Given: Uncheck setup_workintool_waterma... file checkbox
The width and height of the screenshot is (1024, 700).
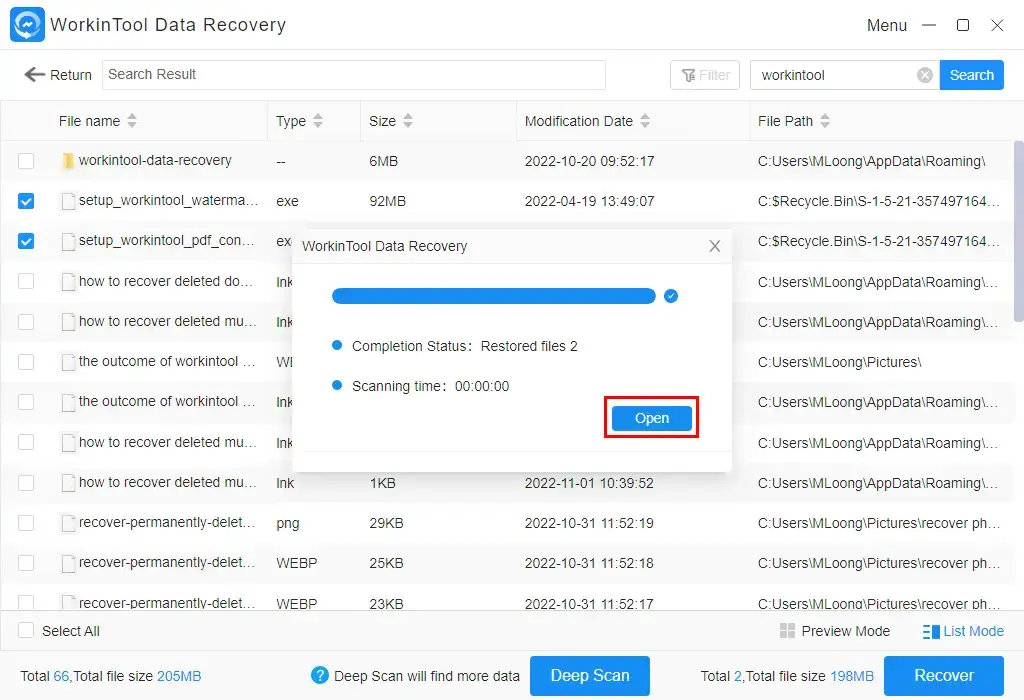Looking at the screenshot, I should pyautogui.click(x=26, y=201).
